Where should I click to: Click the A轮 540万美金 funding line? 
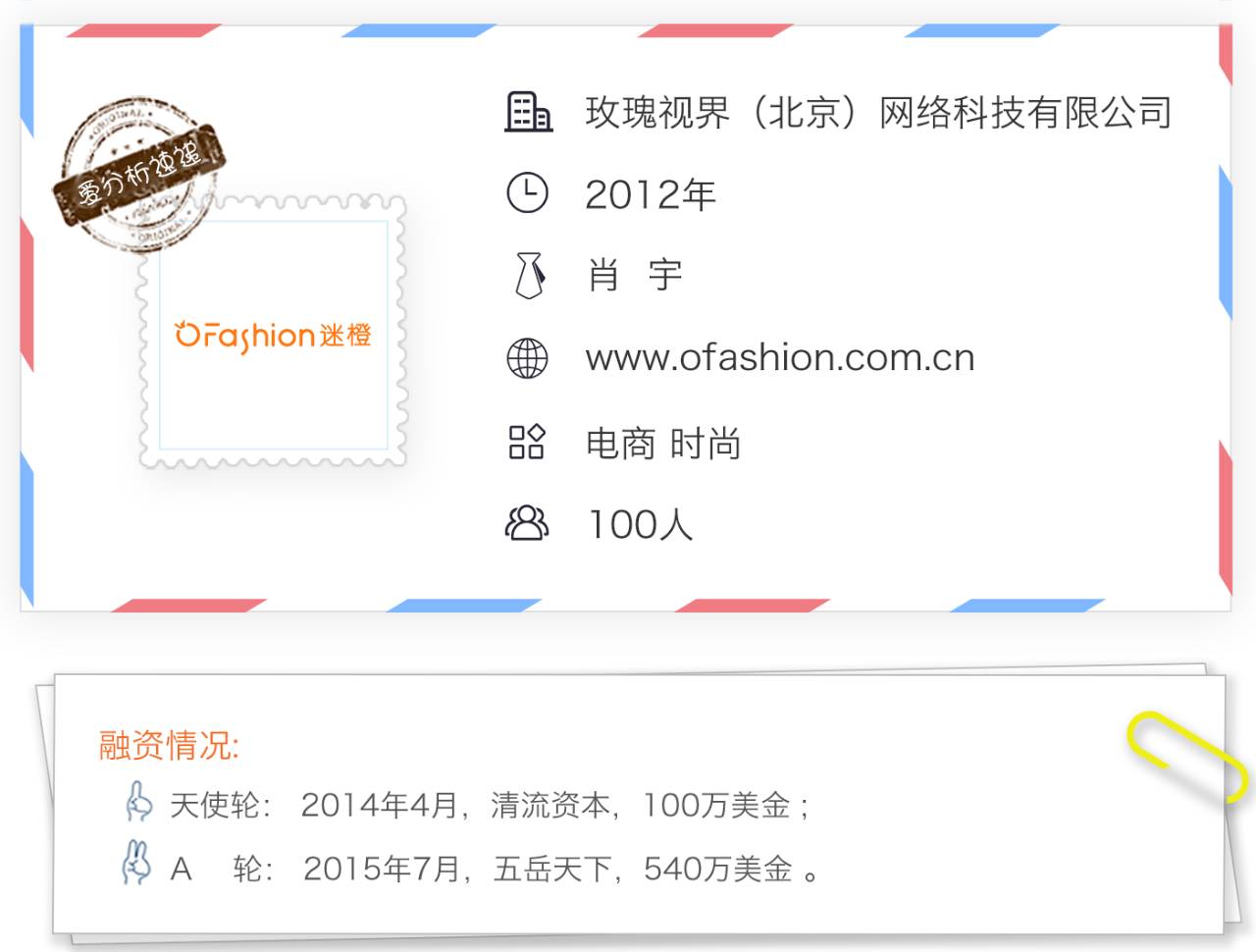click(x=495, y=868)
